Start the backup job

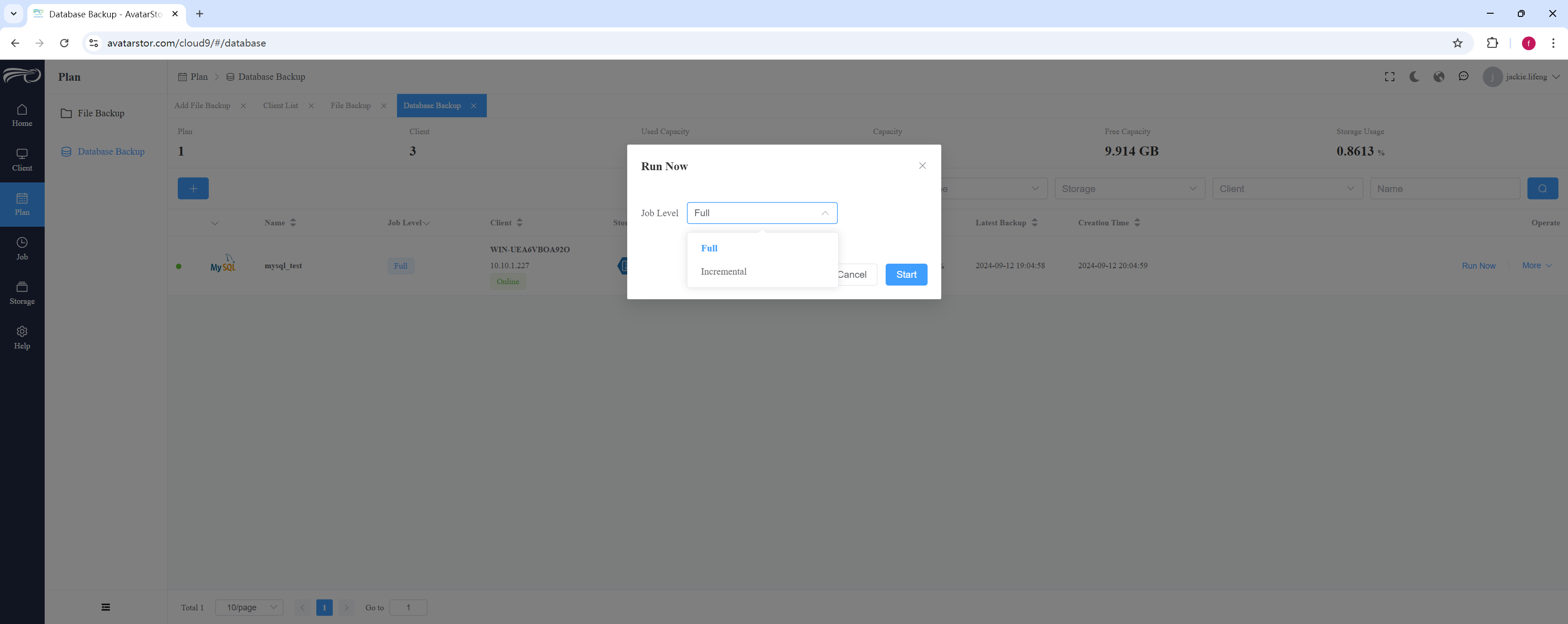(x=906, y=275)
